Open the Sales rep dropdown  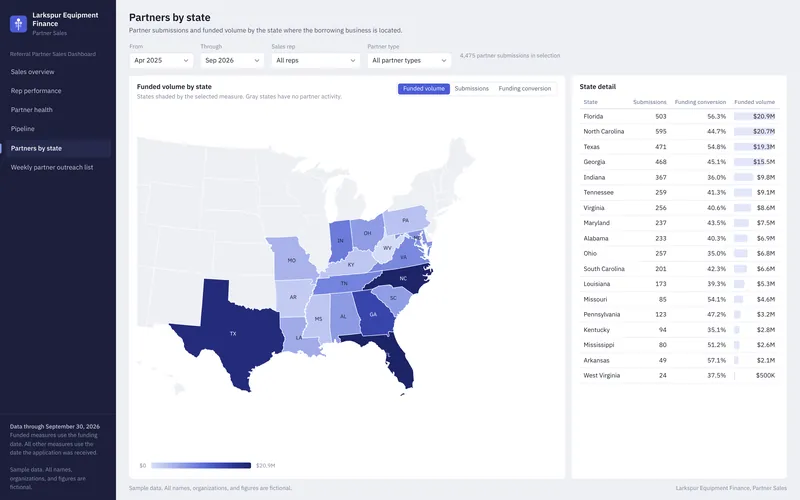click(316, 60)
